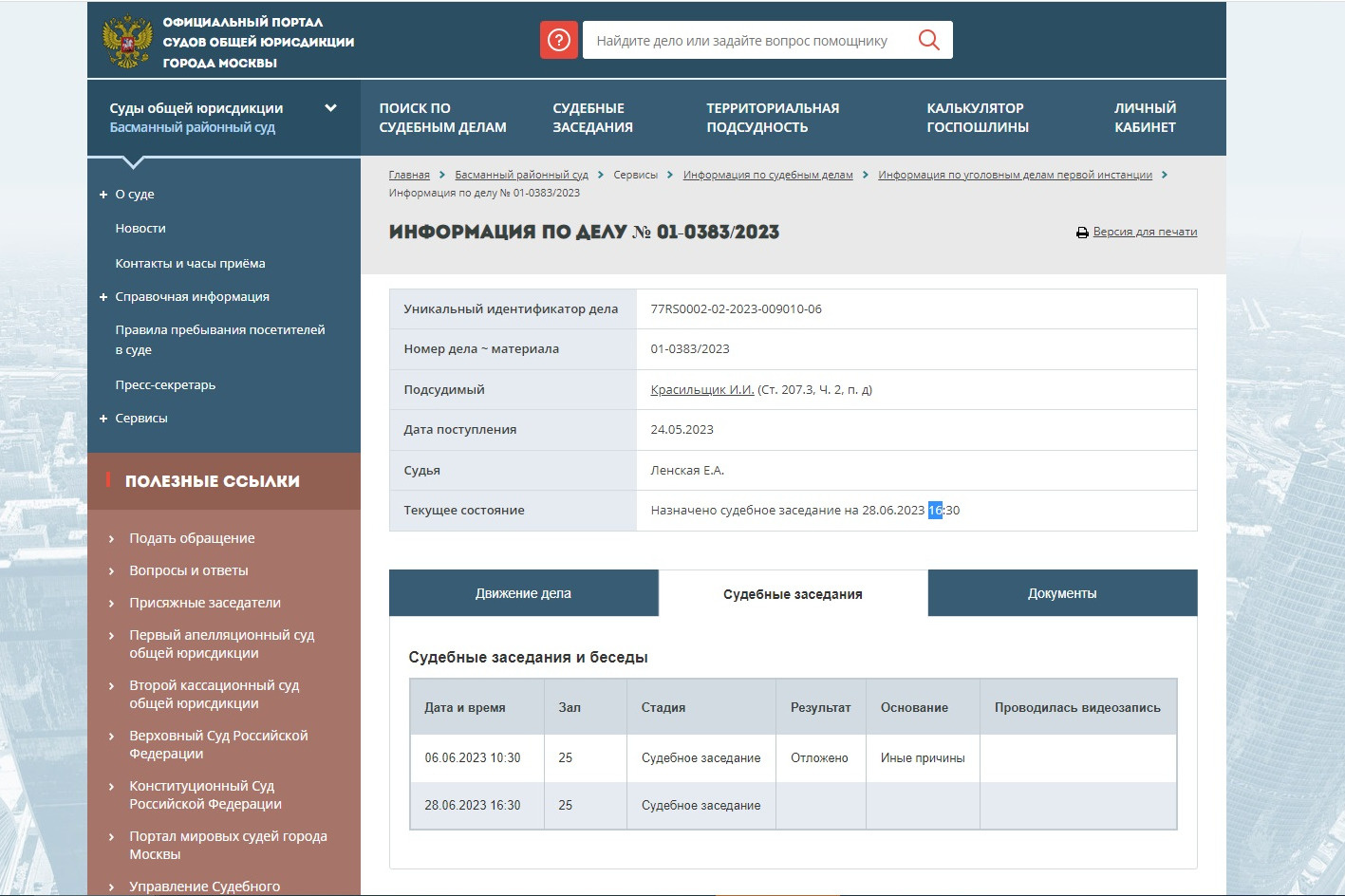The width and height of the screenshot is (1345, 896).
Task: Click Басманный районный суд breadcrumb link
Action: point(521,175)
